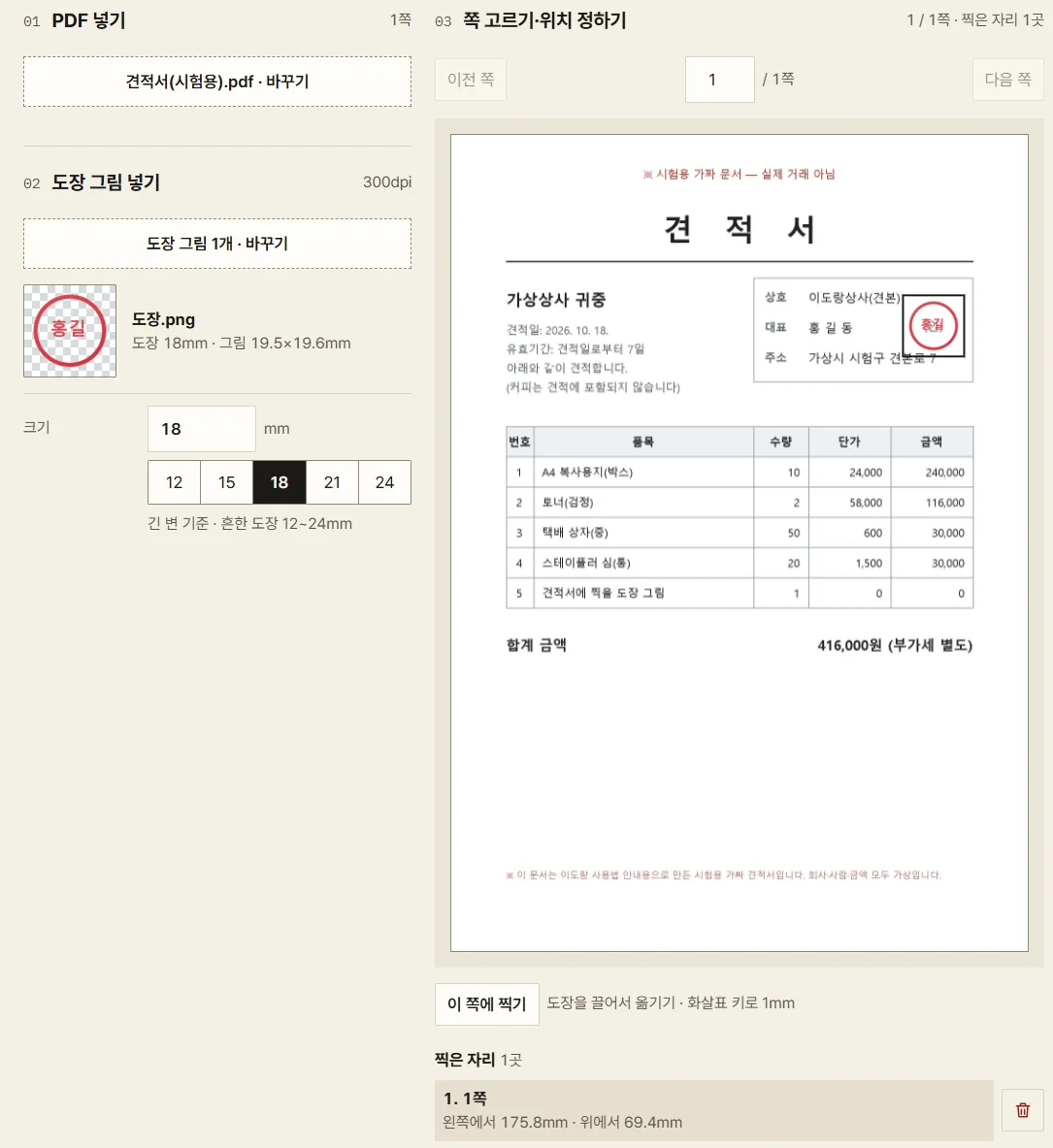This screenshot has height=1148, width=1053.
Task: Click the 번호 column header
Action: pyautogui.click(x=519, y=442)
